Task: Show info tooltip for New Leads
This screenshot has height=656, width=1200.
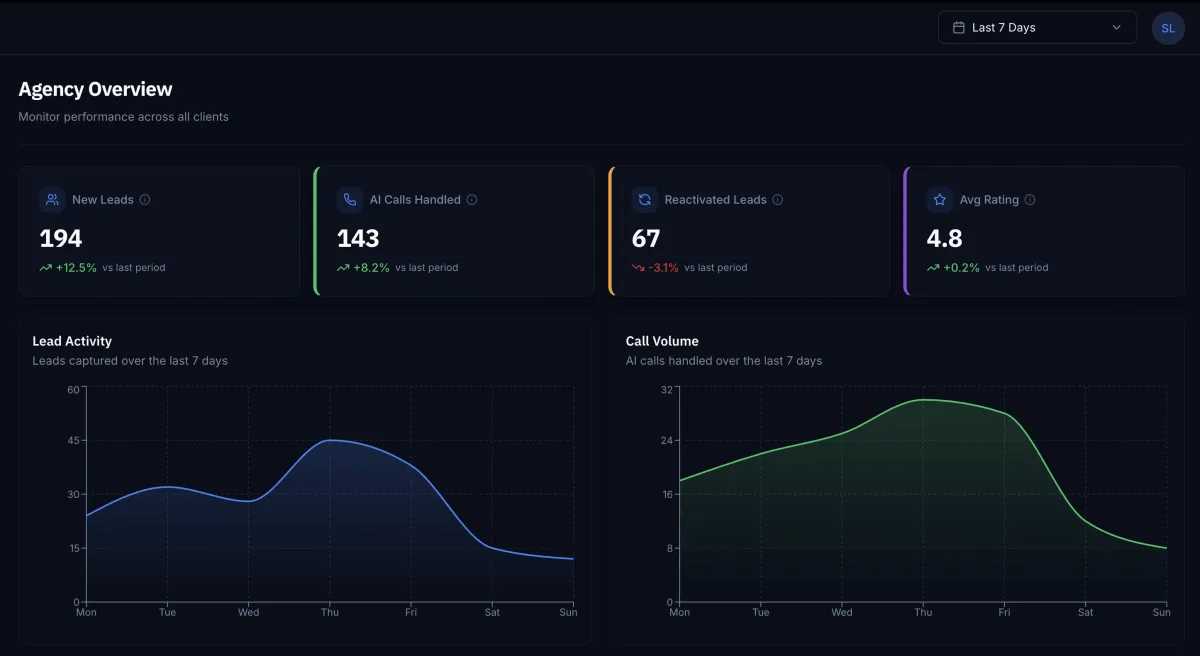Action: [145, 200]
